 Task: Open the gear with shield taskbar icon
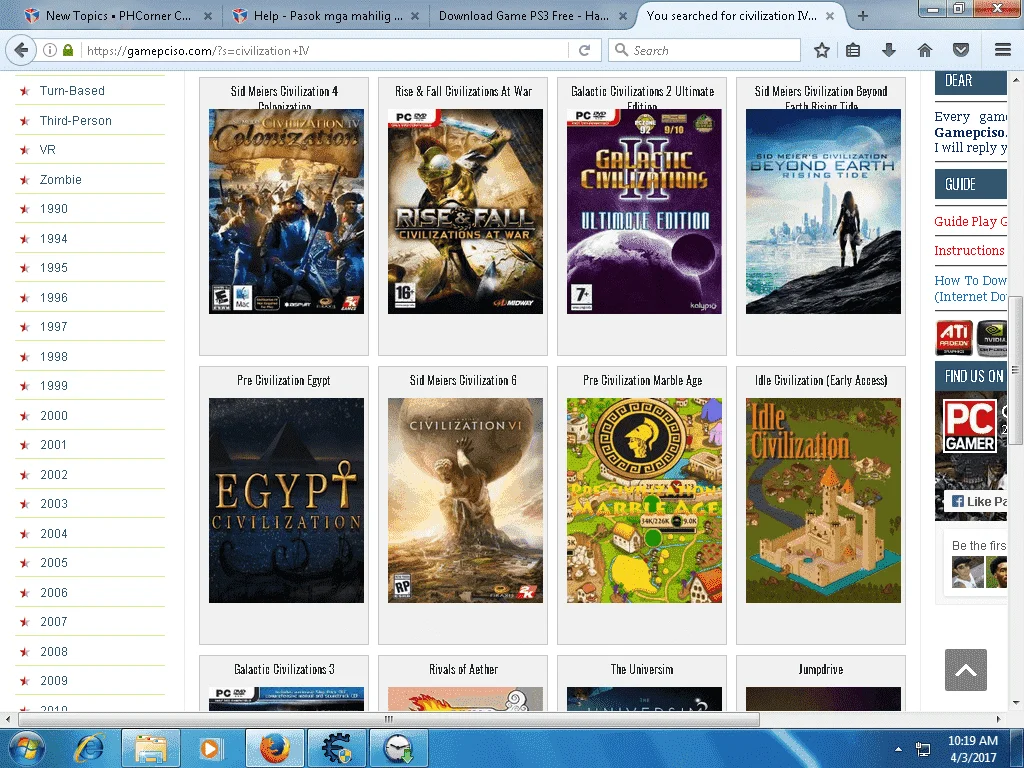click(x=336, y=748)
